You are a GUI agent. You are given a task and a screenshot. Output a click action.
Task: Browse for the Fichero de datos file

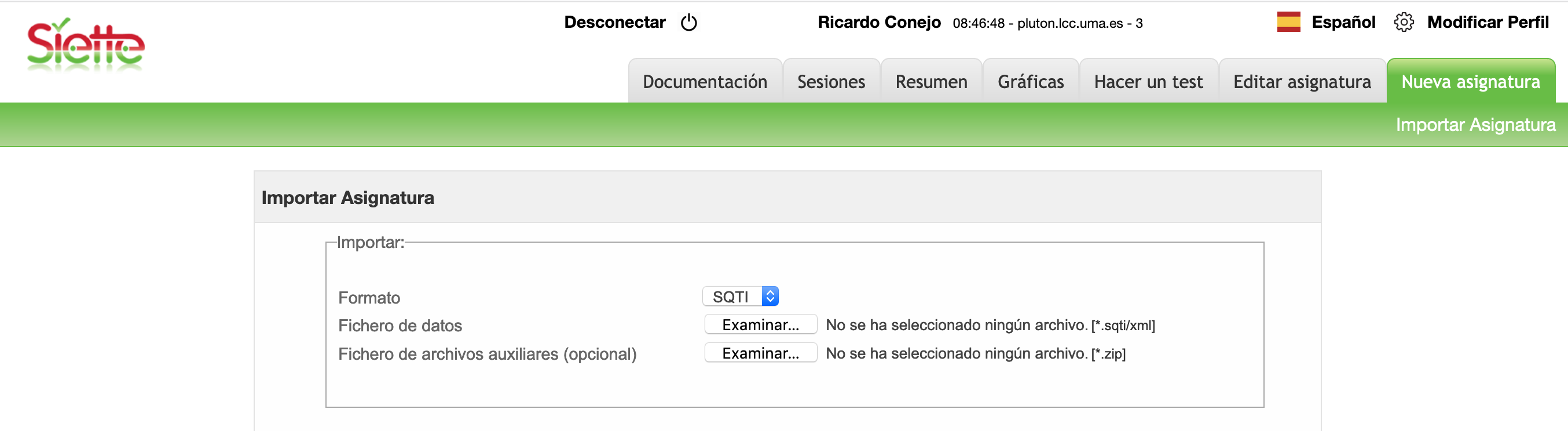click(x=760, y=324)
